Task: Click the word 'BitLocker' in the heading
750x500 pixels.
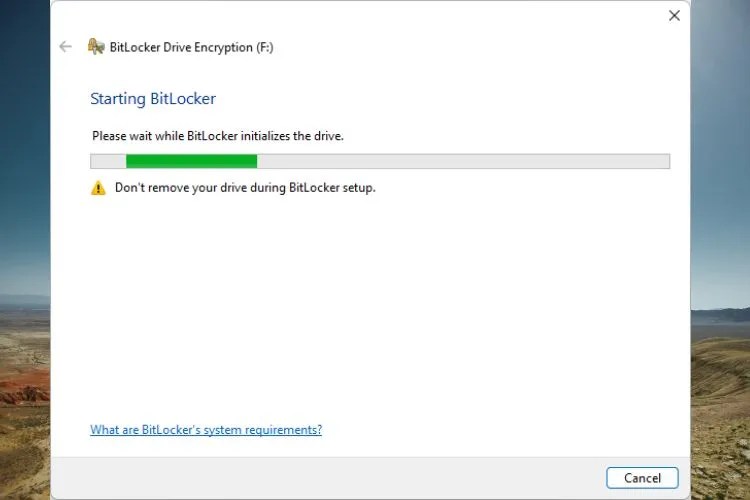Action: (x=183, y=99)
